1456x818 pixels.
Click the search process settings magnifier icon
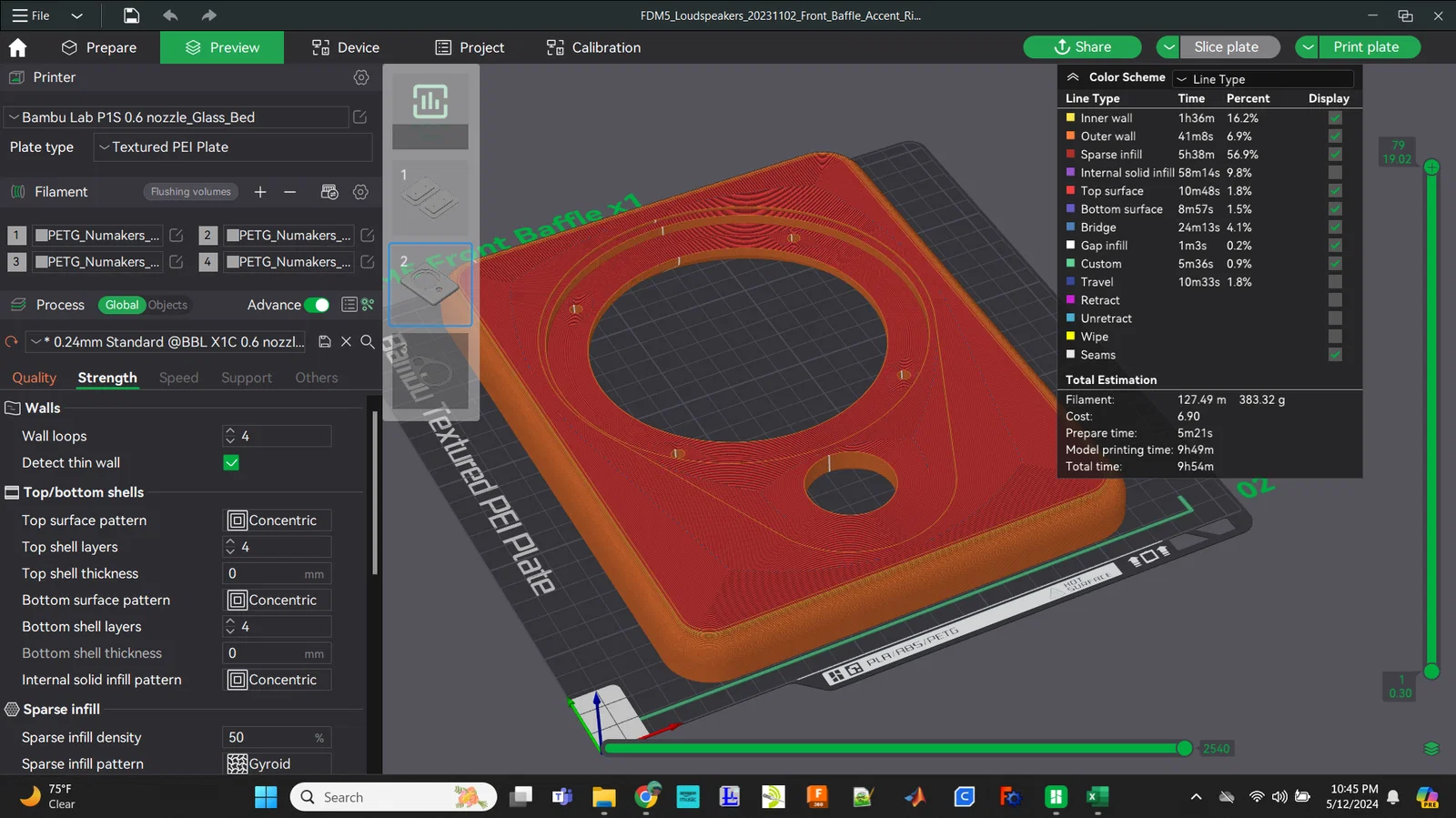(x=368, y=342)
